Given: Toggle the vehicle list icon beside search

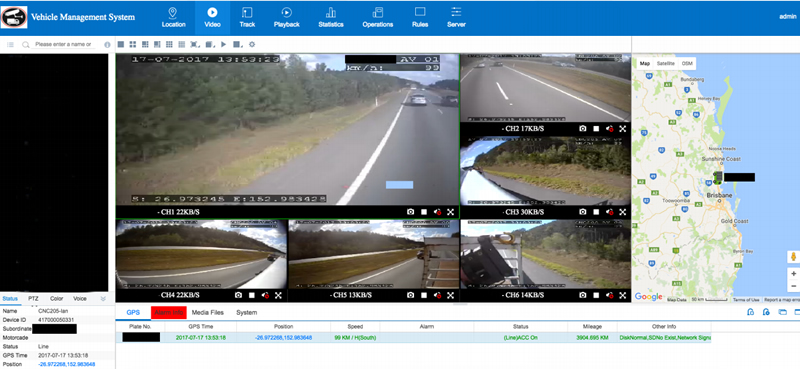Looking at the screenshot, I should [10, 45].
